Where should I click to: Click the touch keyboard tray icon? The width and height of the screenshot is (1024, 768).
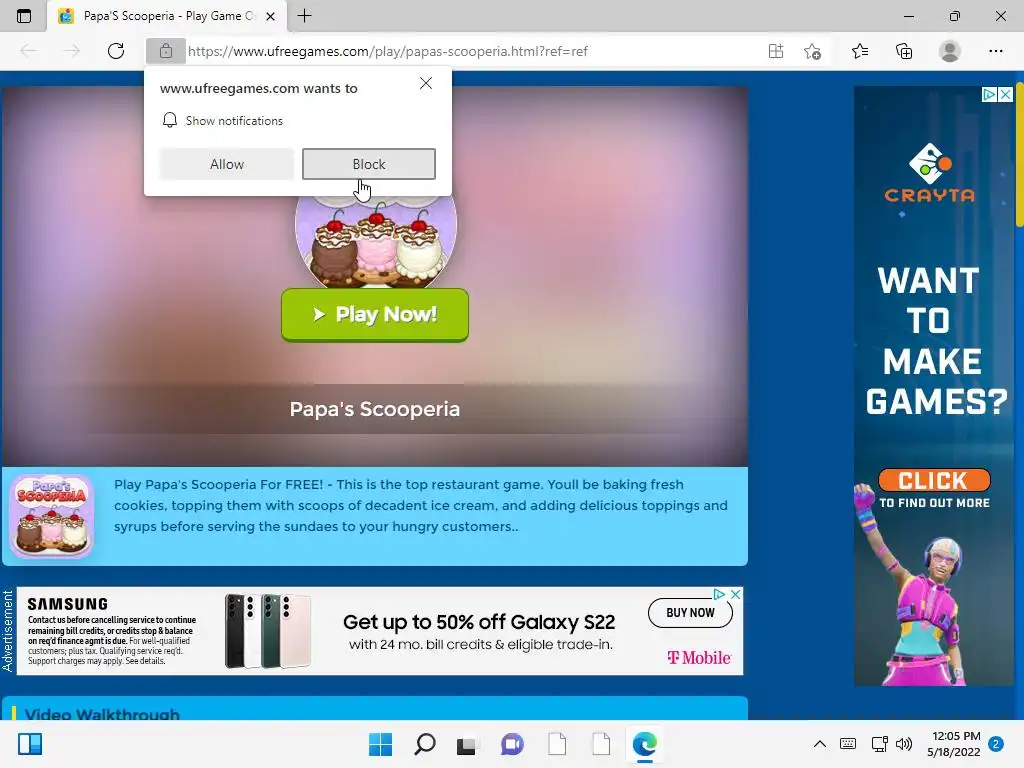(x=848, y=744)
